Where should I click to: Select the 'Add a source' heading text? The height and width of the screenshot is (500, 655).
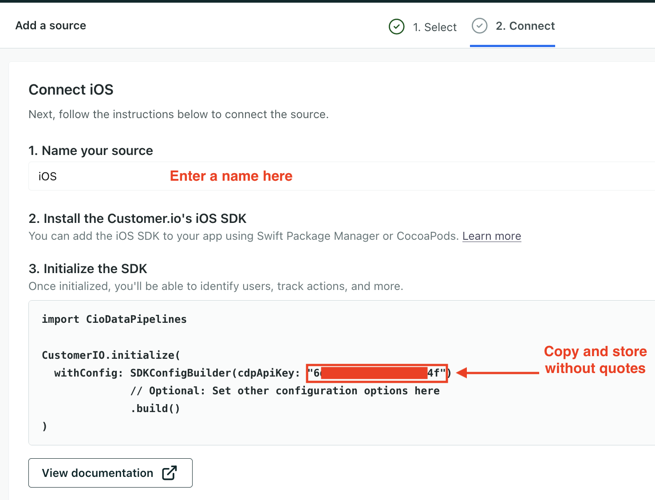(x=51, y=25)
